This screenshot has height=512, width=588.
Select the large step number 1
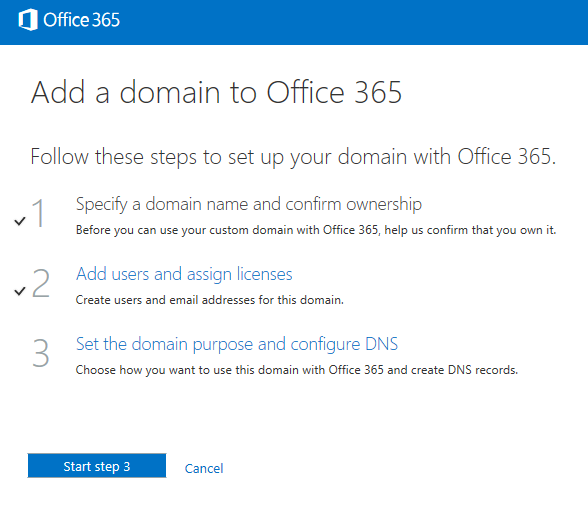coord(39,213)
